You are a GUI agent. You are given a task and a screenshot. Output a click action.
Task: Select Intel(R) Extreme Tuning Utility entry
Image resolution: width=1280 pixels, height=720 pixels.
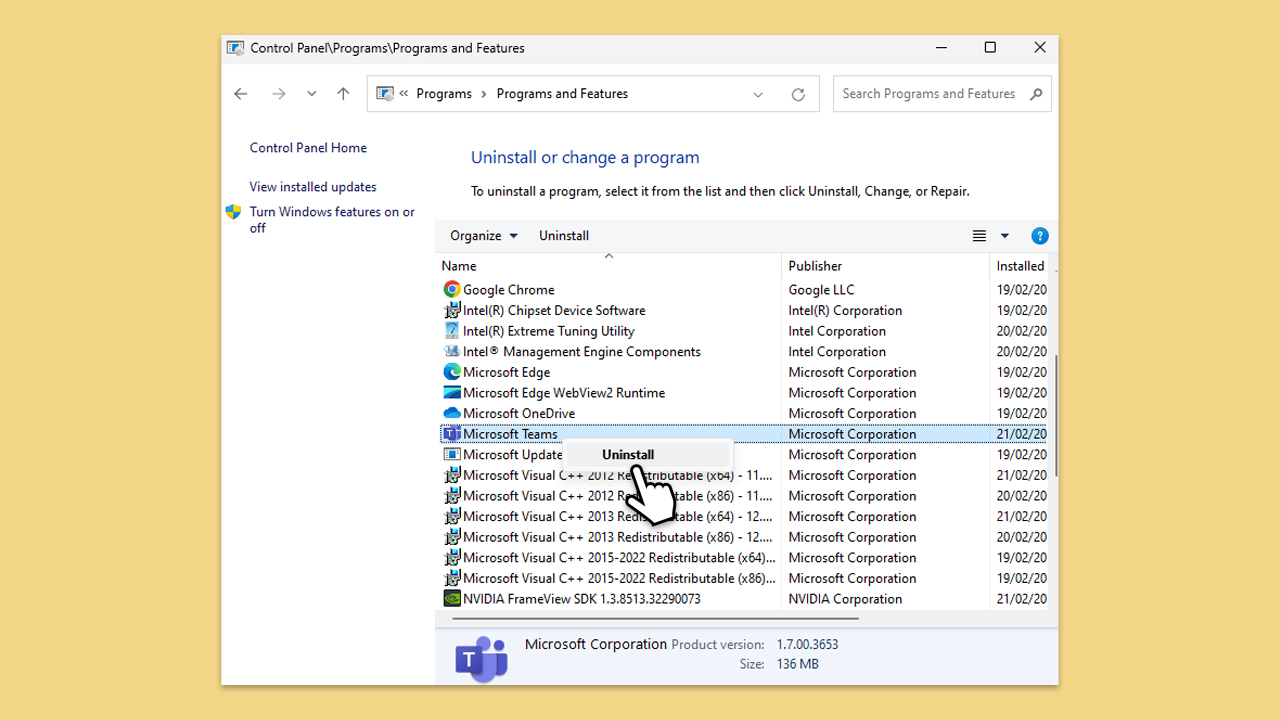(548, 331)
